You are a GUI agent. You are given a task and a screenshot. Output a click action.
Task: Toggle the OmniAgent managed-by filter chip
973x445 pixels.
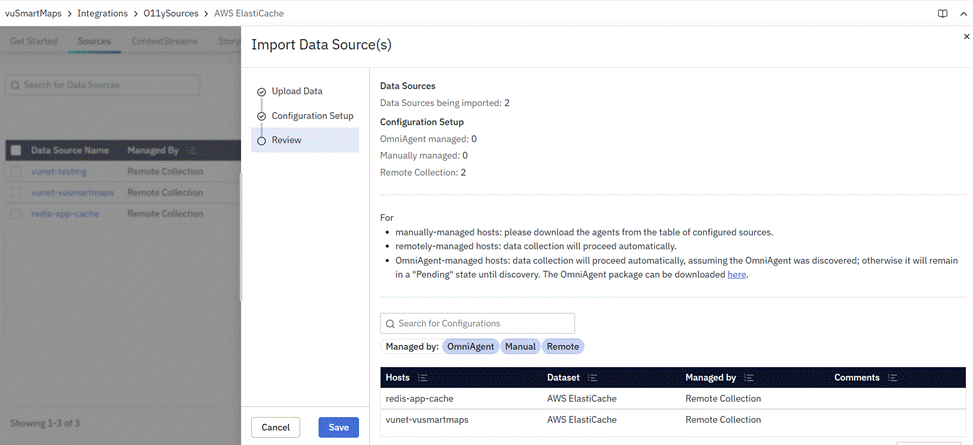pyautogui.click(x=470, y=346)
